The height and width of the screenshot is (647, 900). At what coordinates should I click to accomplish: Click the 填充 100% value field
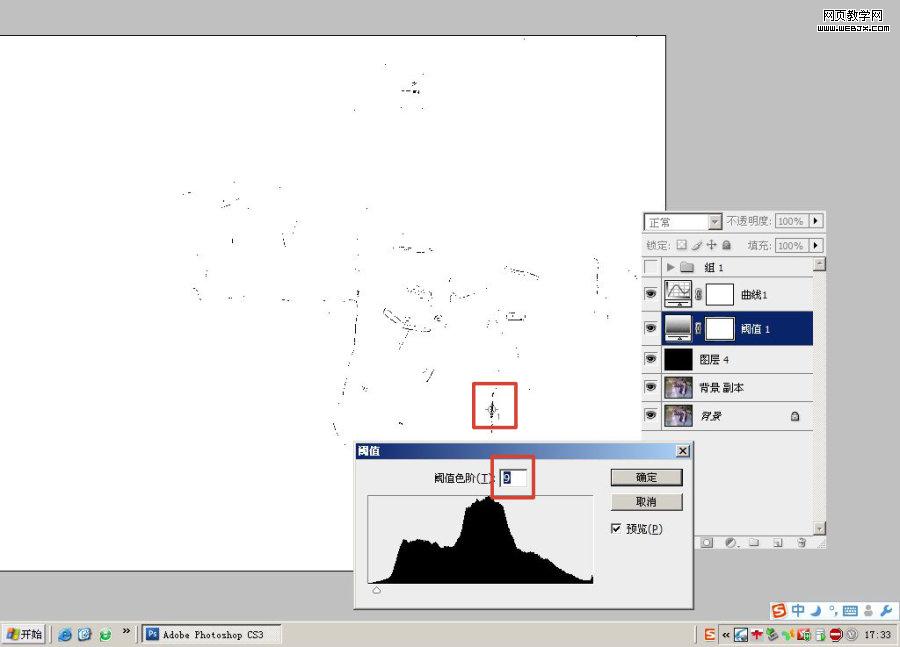pos(792,246)
